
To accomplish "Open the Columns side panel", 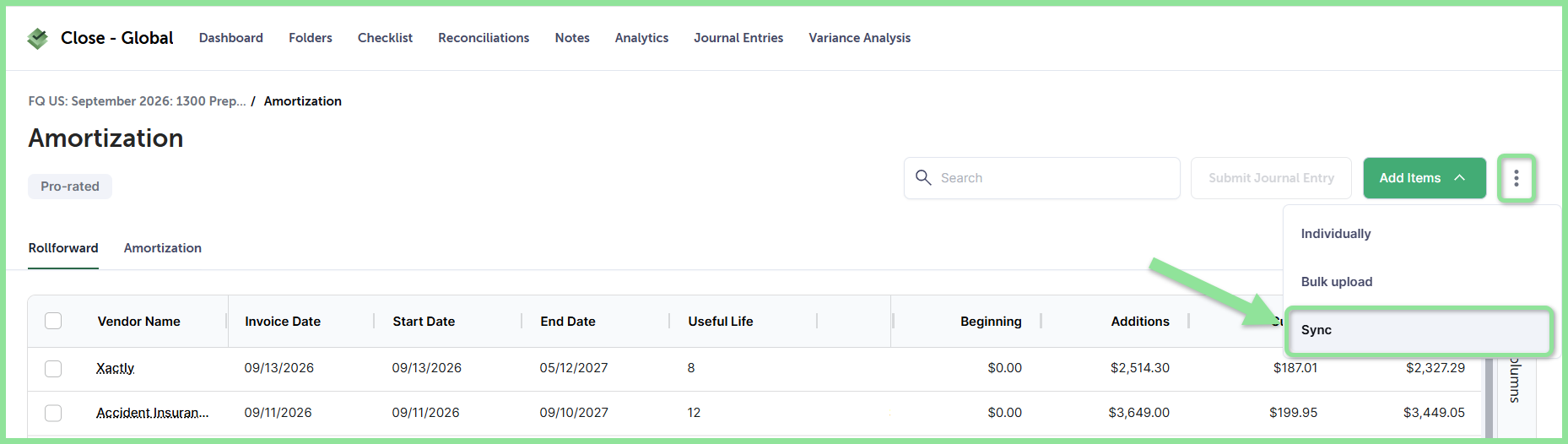I will coord(1515,380).
